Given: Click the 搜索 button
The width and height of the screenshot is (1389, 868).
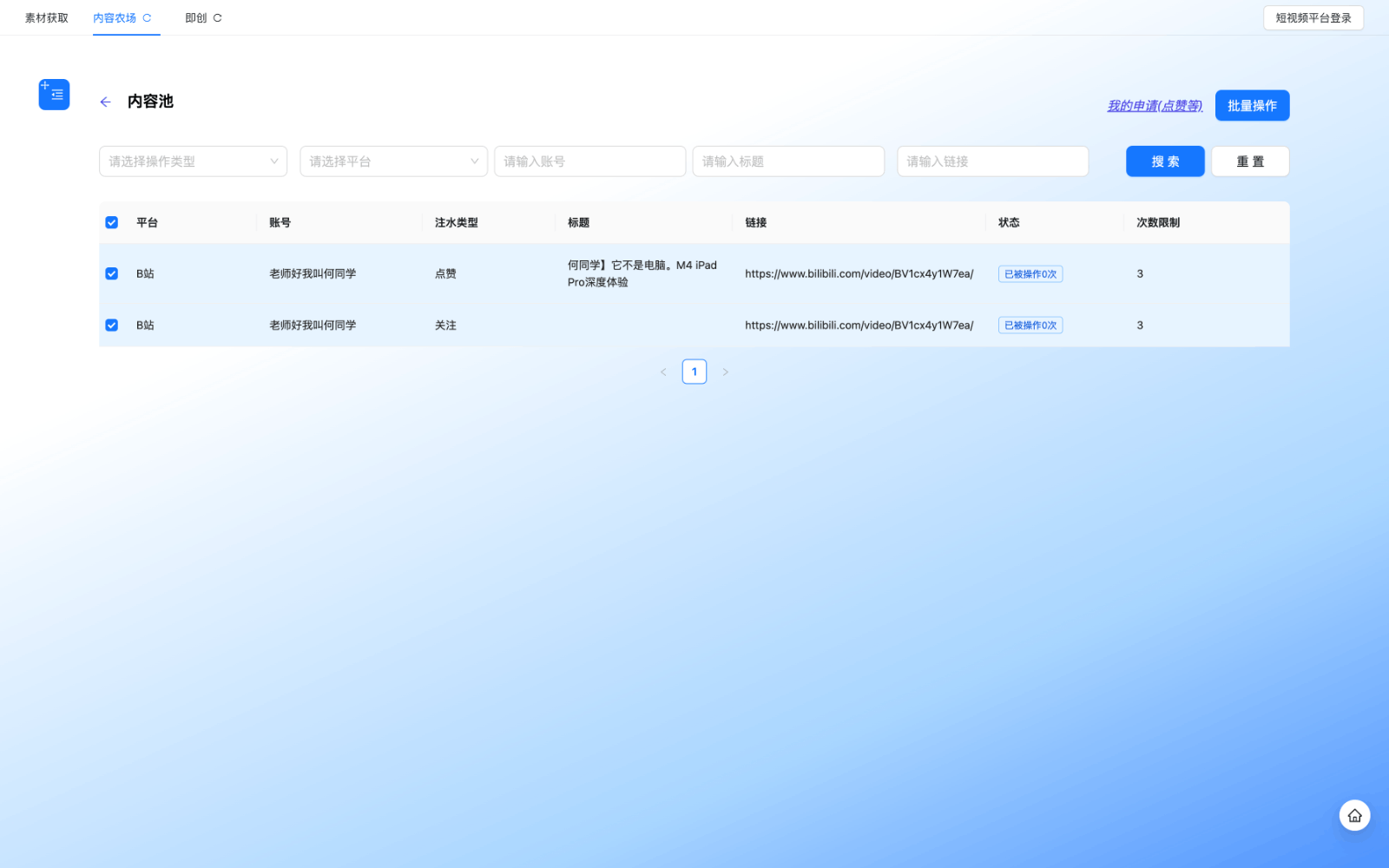Looking at the screenshot, I should point(1165,161).
